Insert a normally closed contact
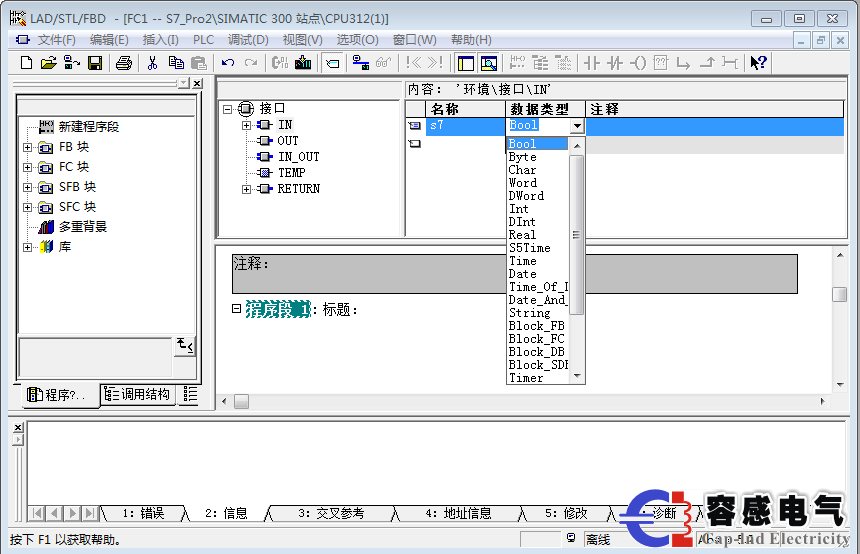 pyautogui.click(x=615, y=63)
